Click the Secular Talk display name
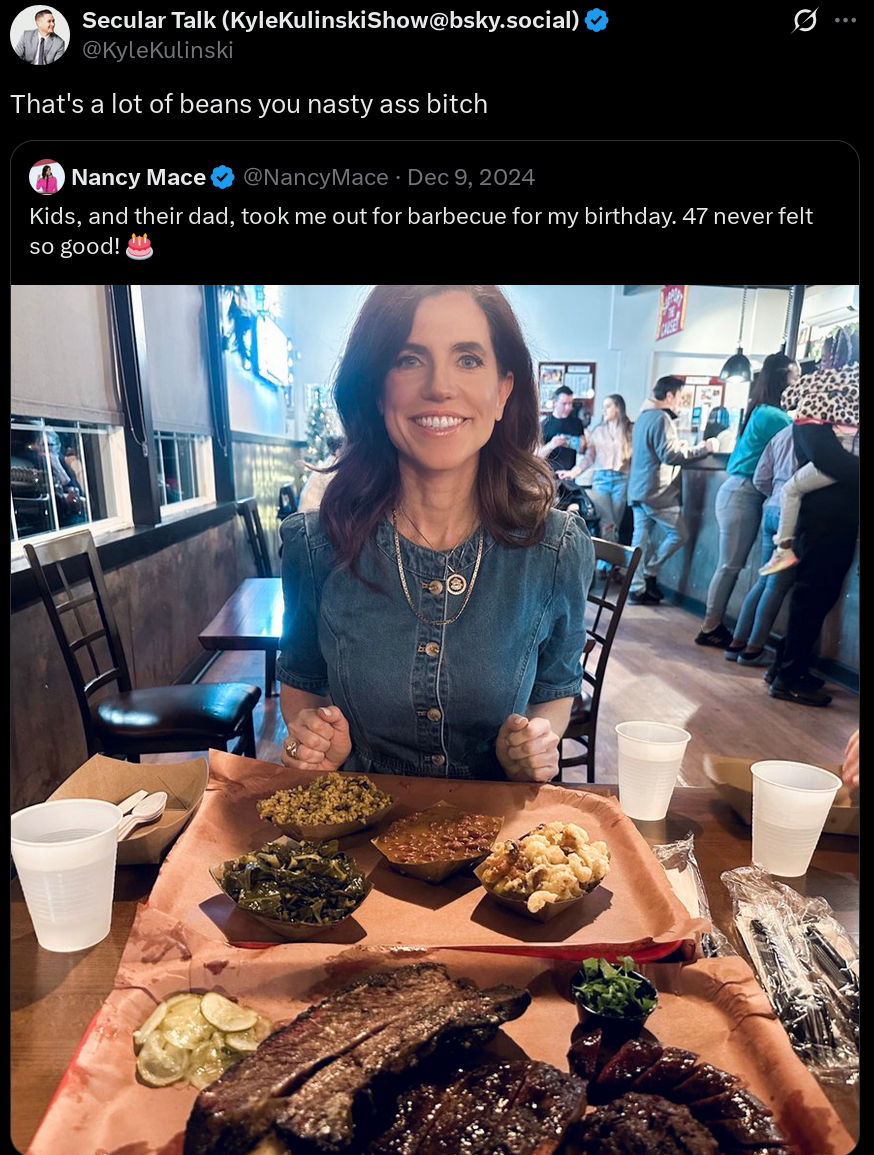The width and height of the screenshot is (874, 1155). (x=330, y=20)
